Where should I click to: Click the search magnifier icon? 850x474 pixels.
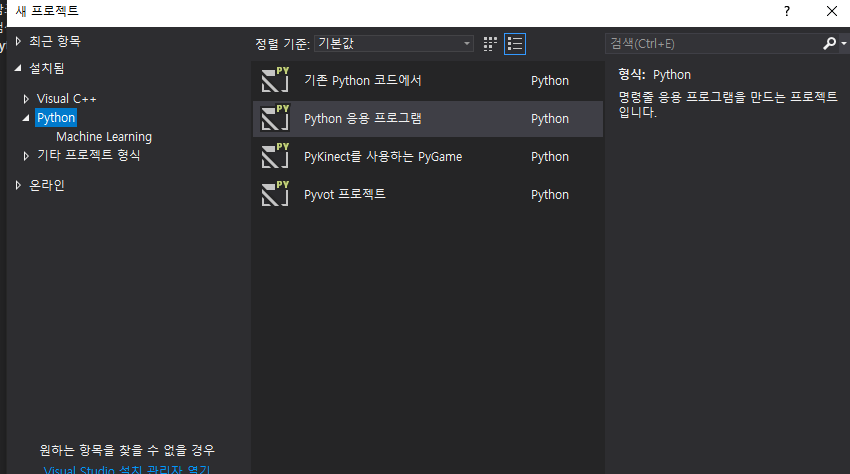pyautogui.click(x=829, y=43)
